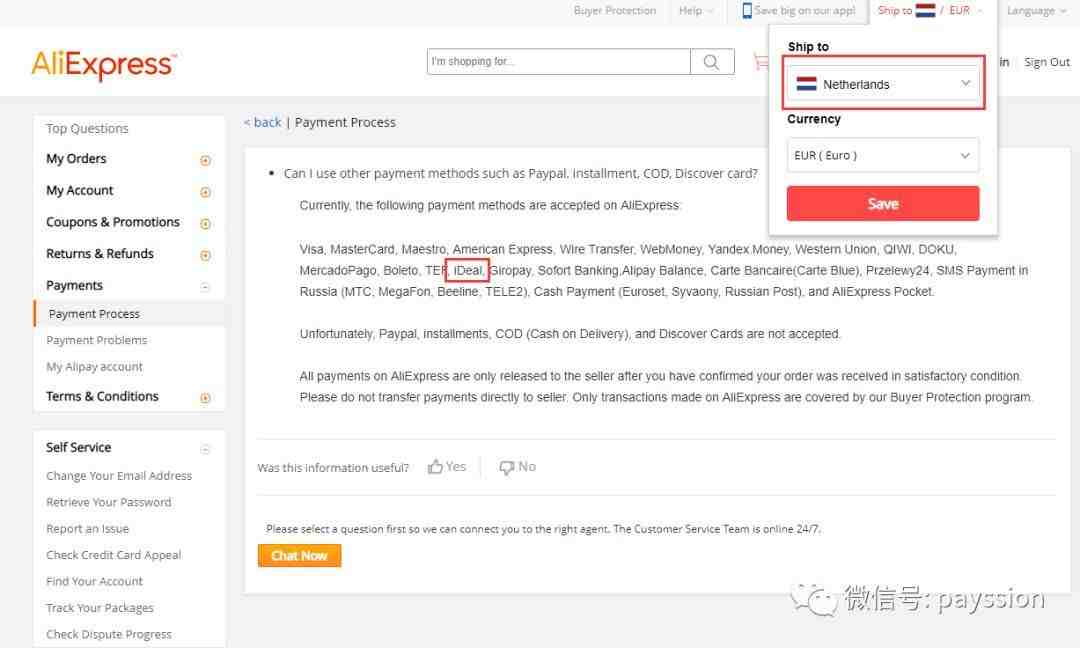Open the Help menu
This screenshot has width=1080, height=648.
pos(696,11)
